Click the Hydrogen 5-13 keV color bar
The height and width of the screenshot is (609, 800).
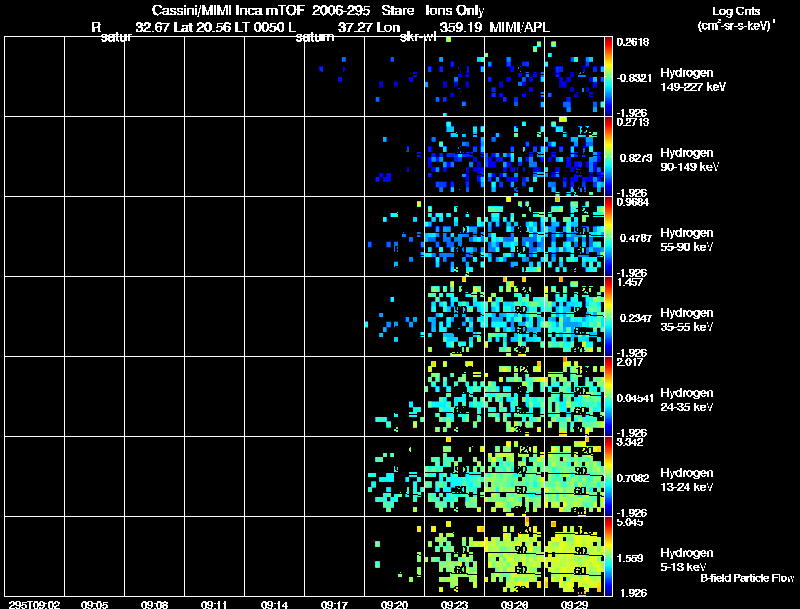tap(608, 556)
